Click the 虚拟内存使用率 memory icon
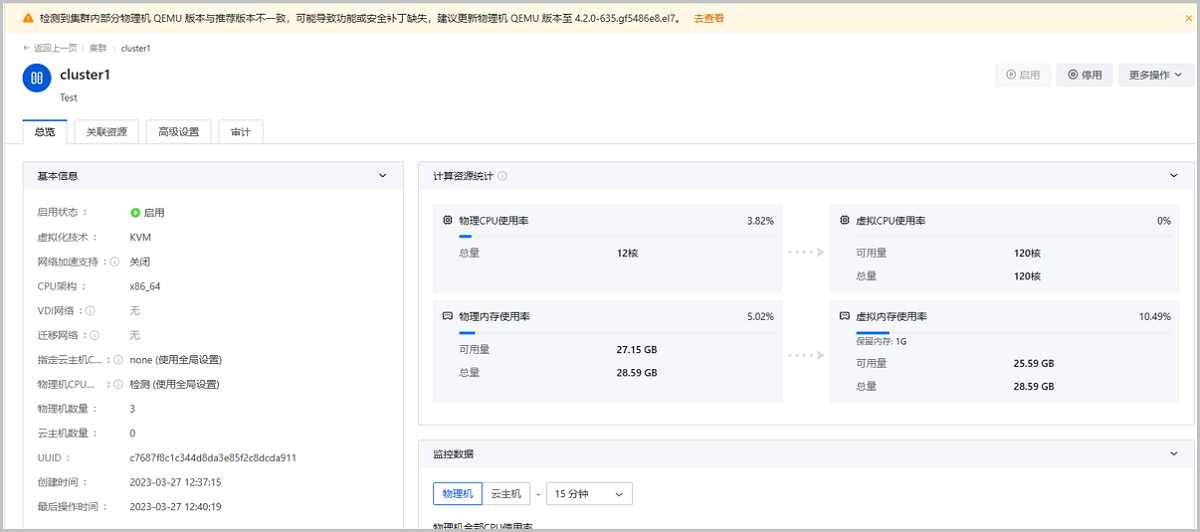The height and width of the screenshot is (532, 1200). coord(845,316)
